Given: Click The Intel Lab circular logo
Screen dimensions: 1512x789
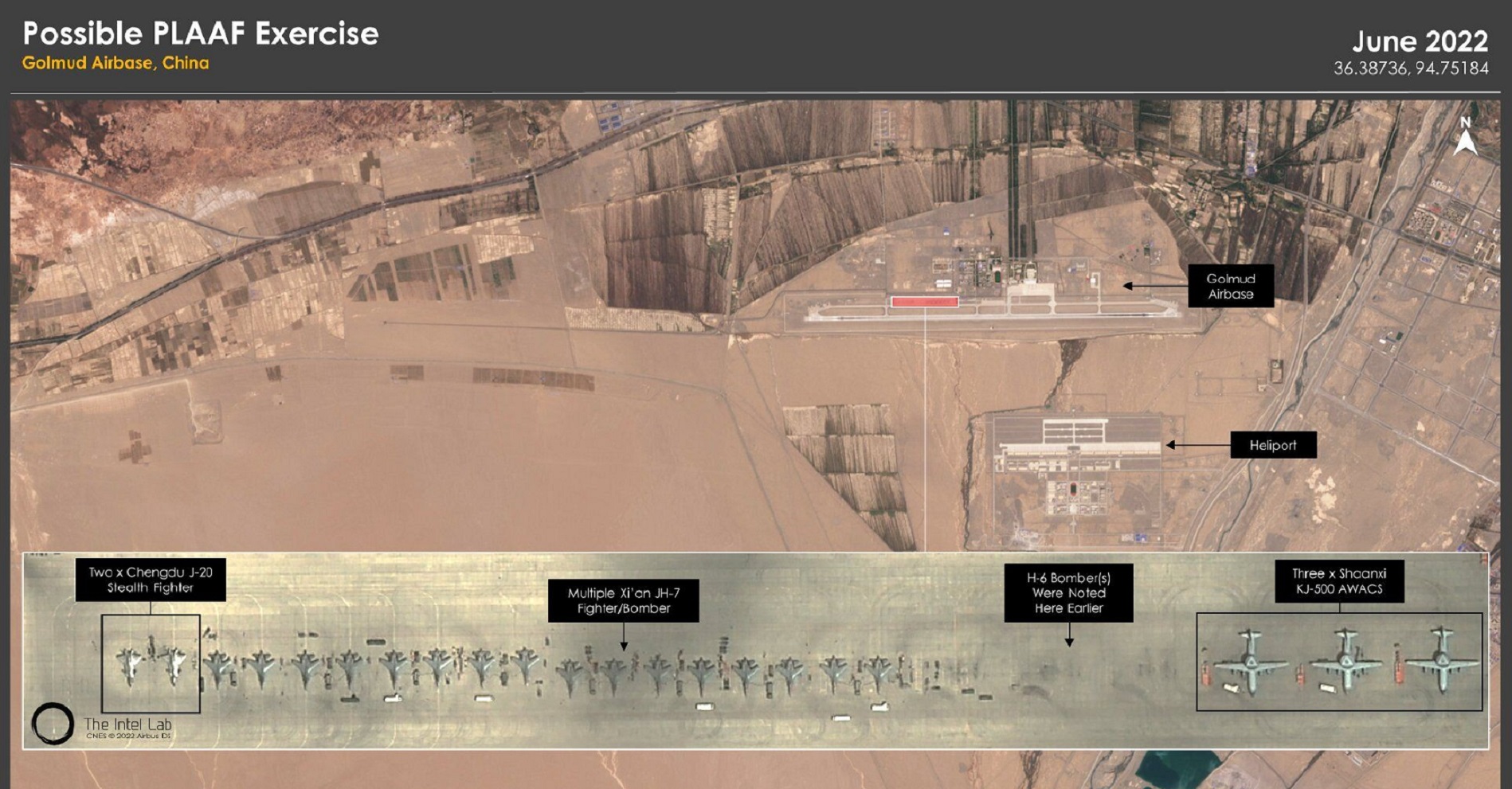Looking at the screenshot, I should tap(53, 724).
